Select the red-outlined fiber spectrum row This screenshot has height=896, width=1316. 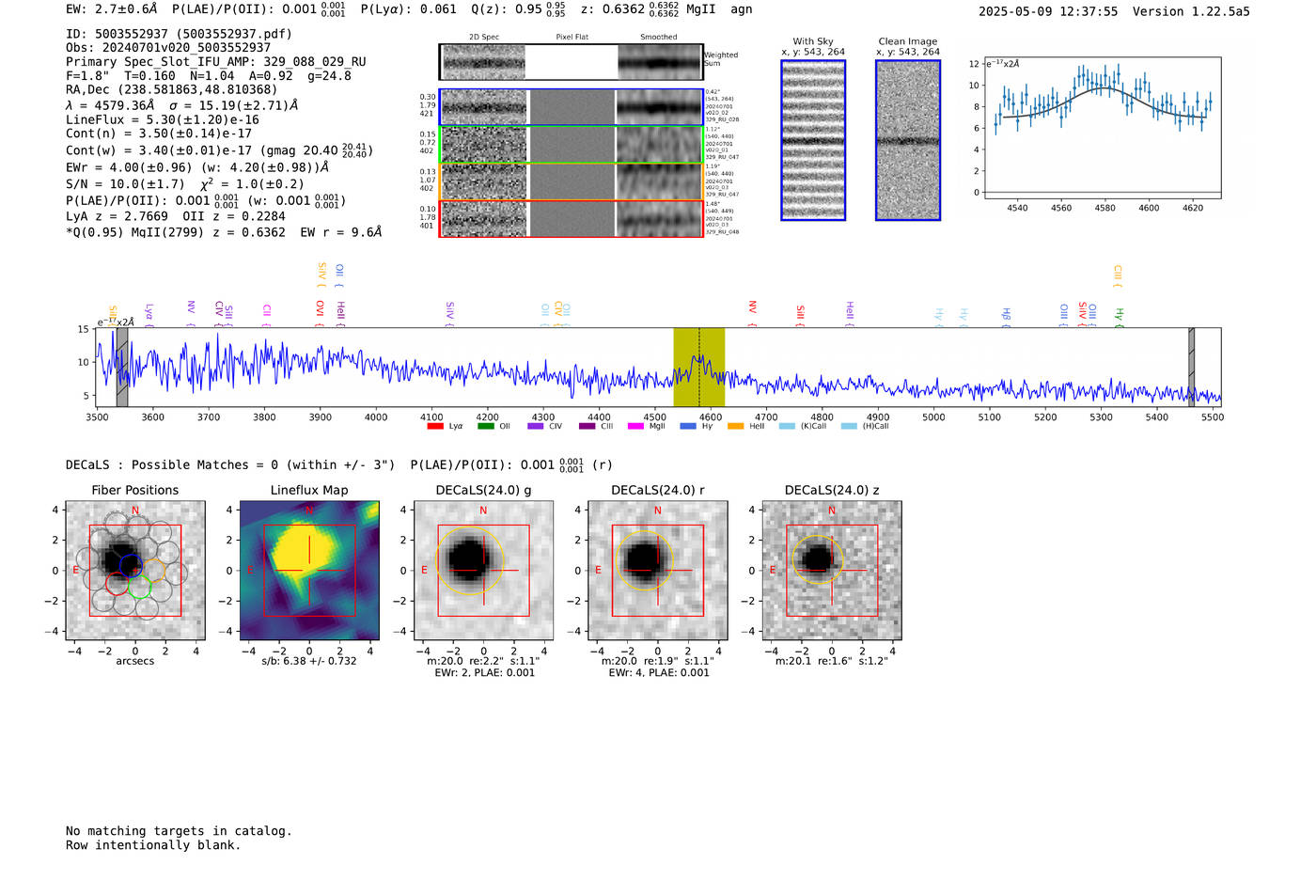pyautogui.click(x=572, y=219)
